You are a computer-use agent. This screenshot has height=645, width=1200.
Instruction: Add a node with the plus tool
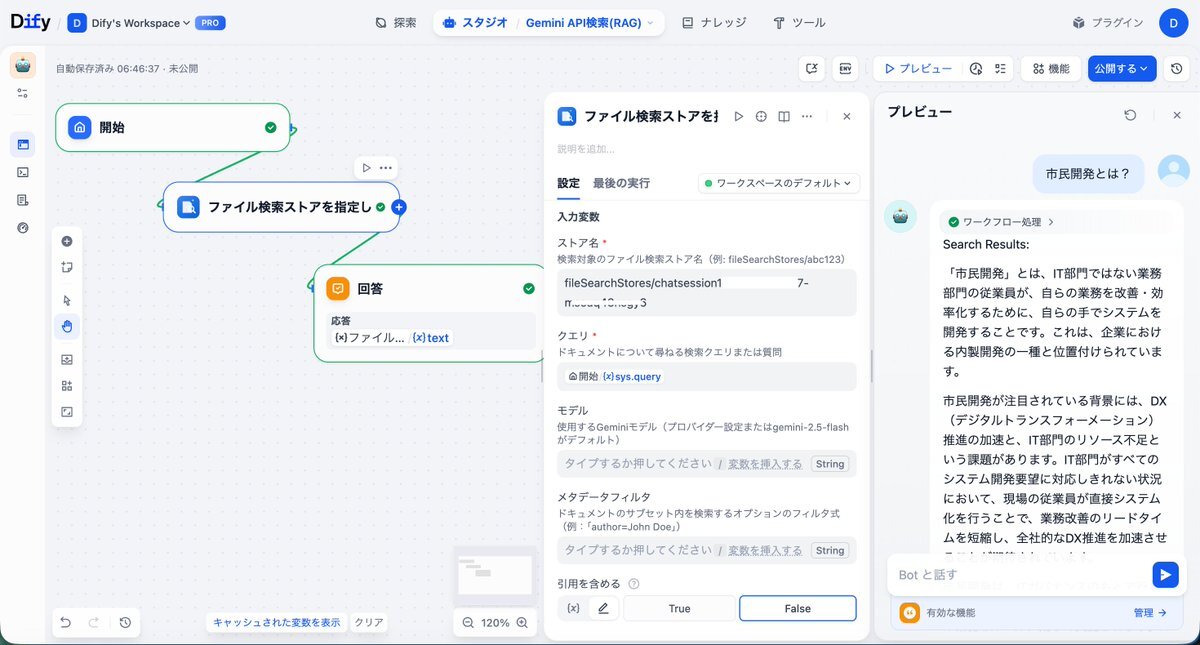(x=67, y=241)
